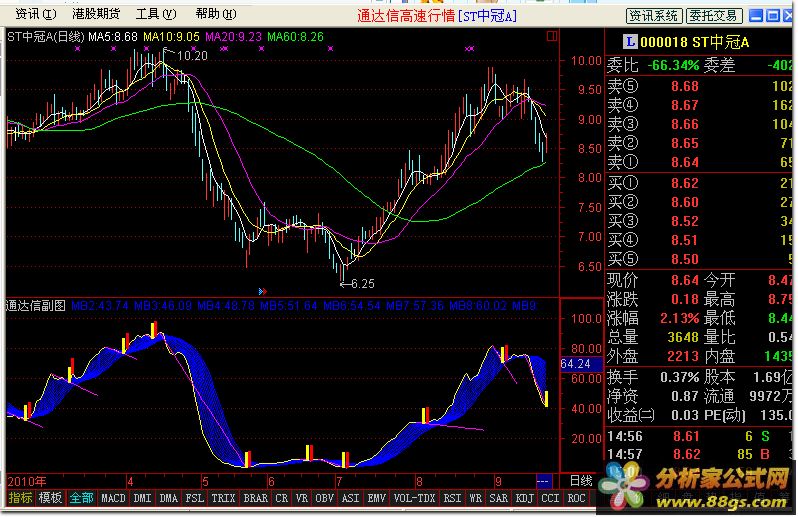Click the small red split-window icon on chart
The height and width of the screenshot is (517, 798).
[552, 36]
